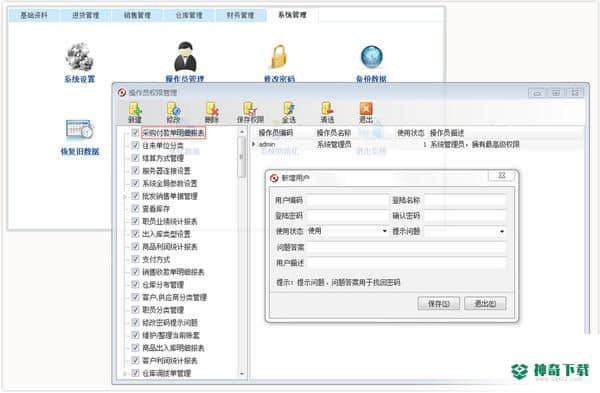
Task: Click the 全选 toolbar icon
Action: (289, 109)
